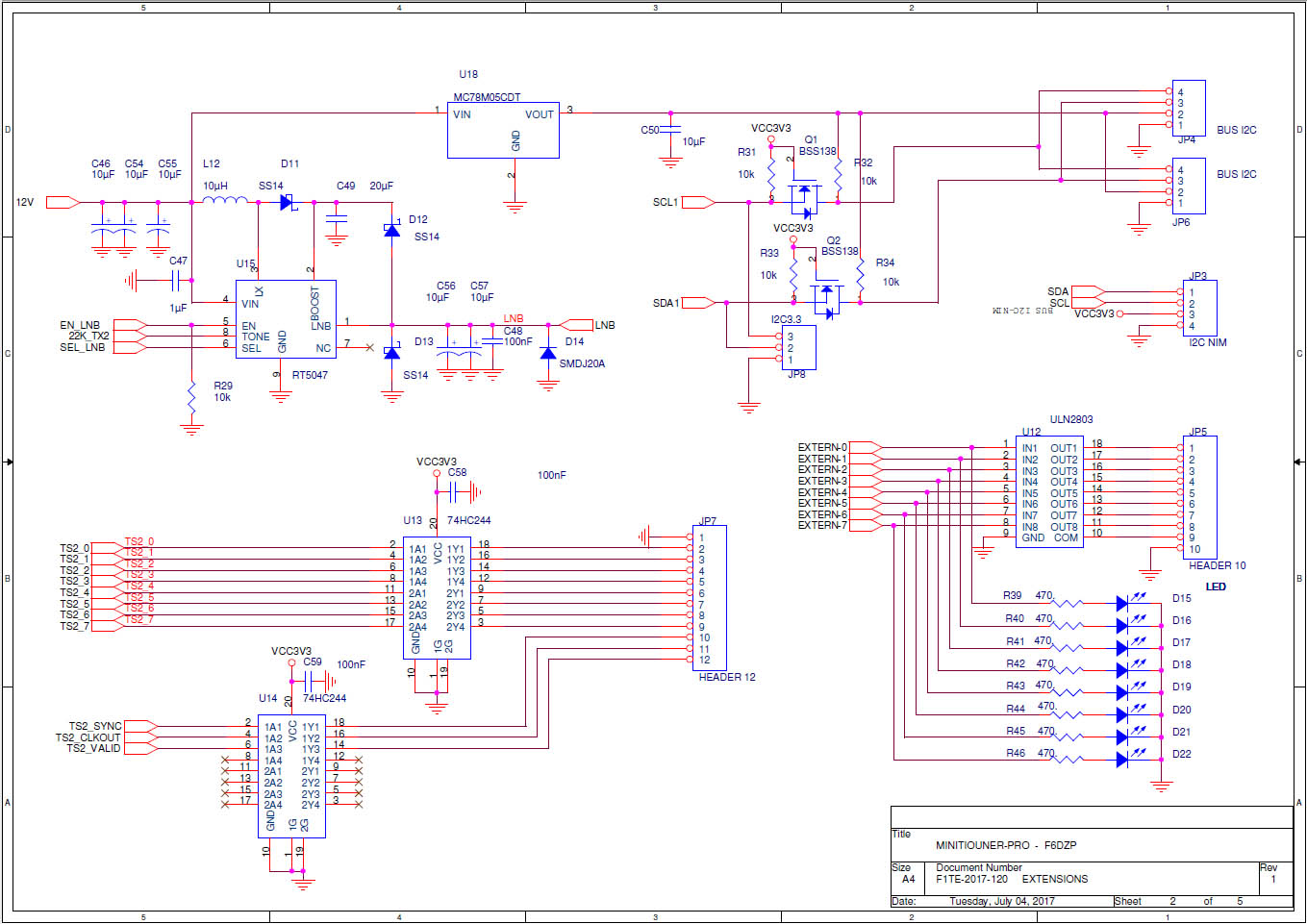The height and width of the screenshot is (924, 1307).
Task: Click the HEADER 12 label
Action: [727, 677]
